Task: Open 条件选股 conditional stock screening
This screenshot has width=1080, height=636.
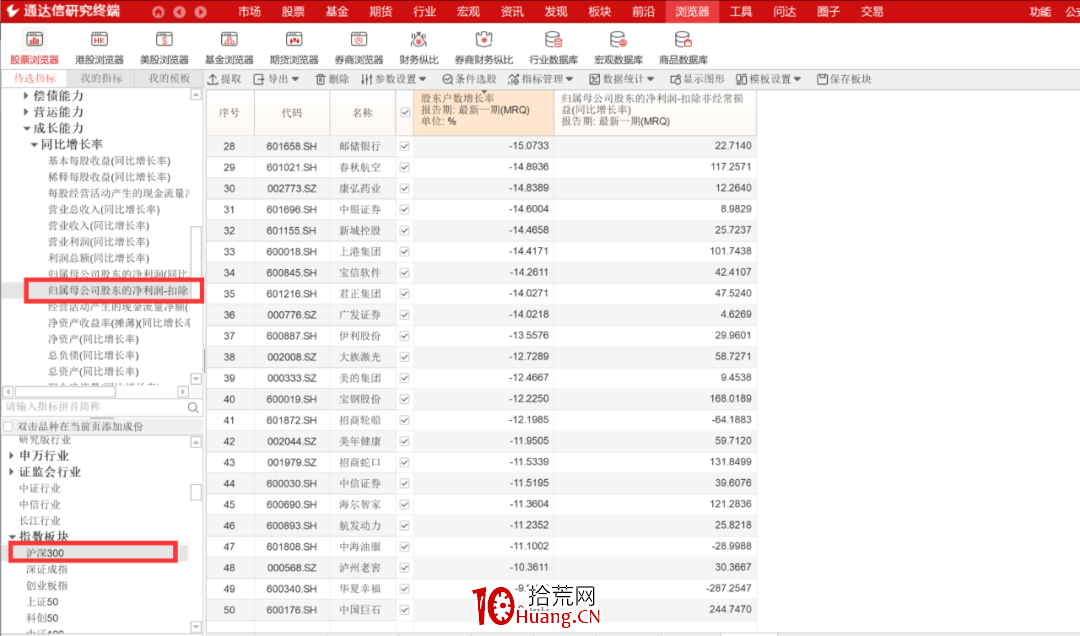Action: [469, 79]
